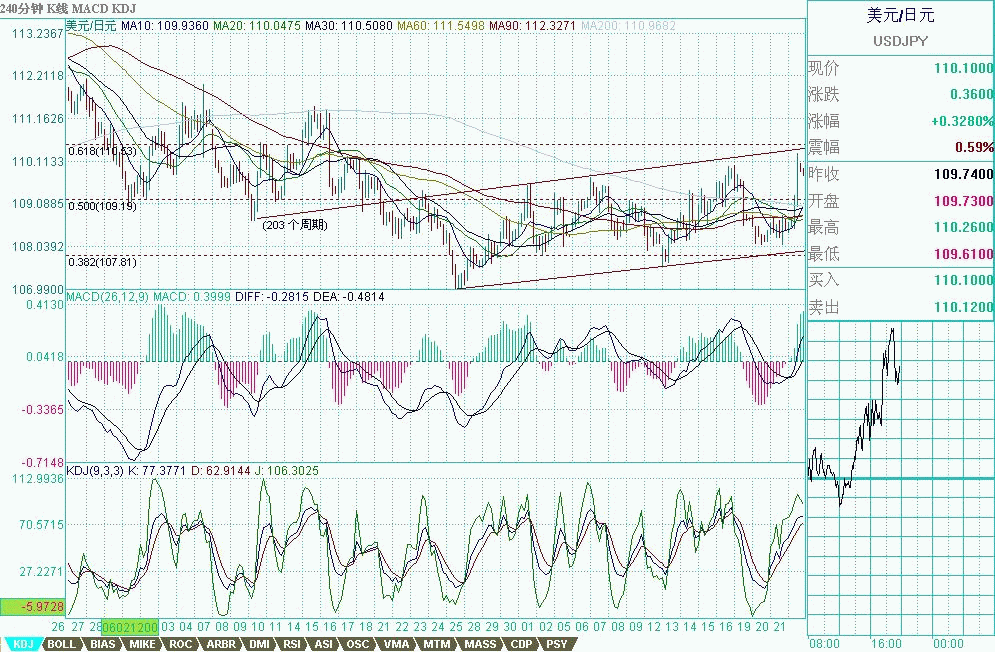The image size is (995, 652).
Task: Click the 最低 value 109.6100
Action: point(963,254)
